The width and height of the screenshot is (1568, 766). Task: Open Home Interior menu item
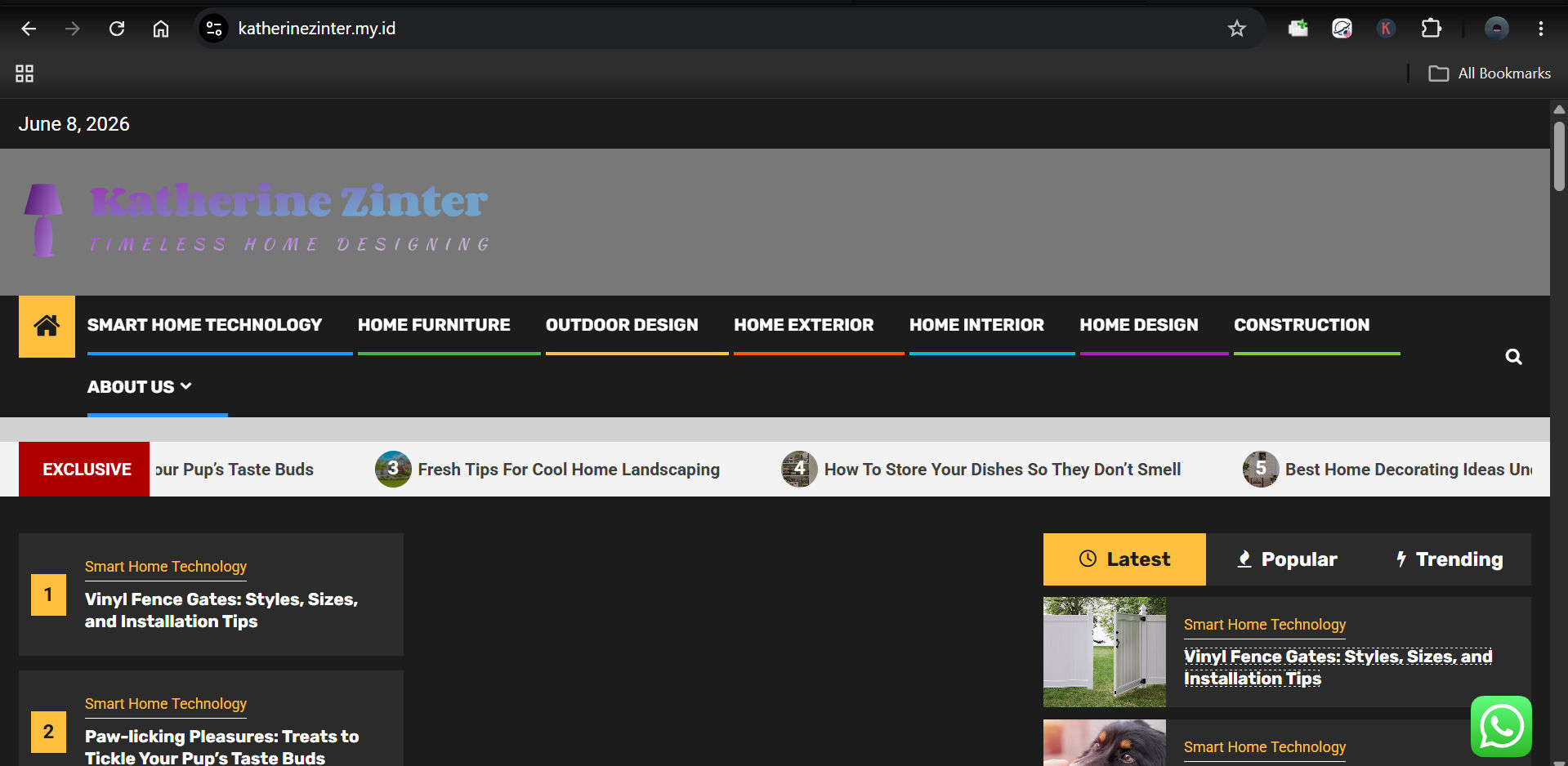point(976,325)
